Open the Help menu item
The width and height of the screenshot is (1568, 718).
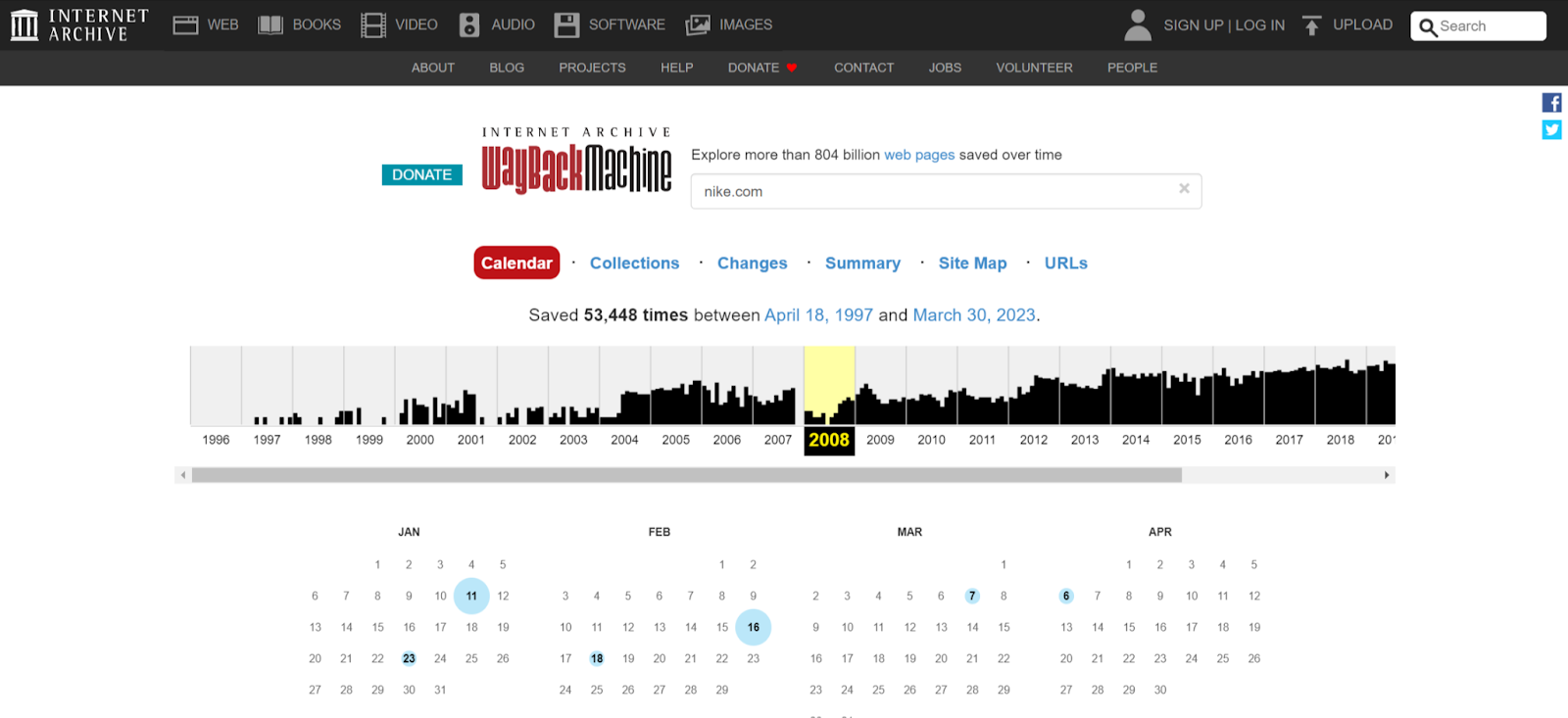point(676,68)
